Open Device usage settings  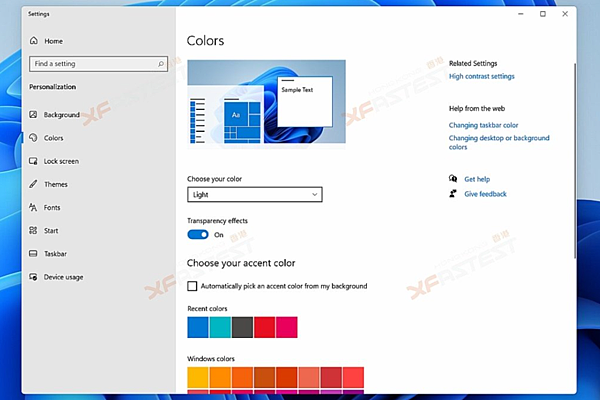[63, 277]
